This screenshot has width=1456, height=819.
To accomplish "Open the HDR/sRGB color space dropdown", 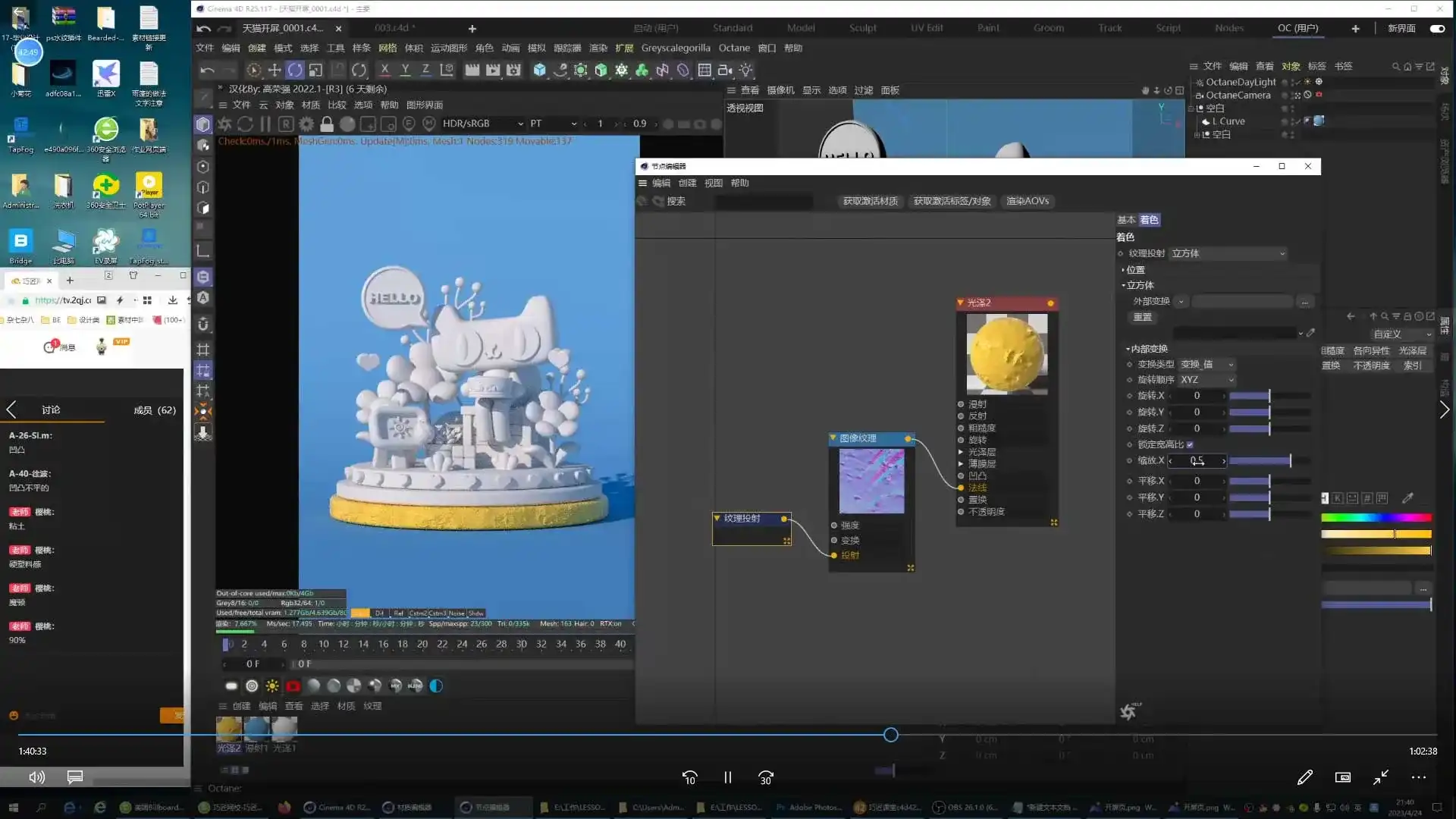I will pyautogui.click(x=483, y=124).
